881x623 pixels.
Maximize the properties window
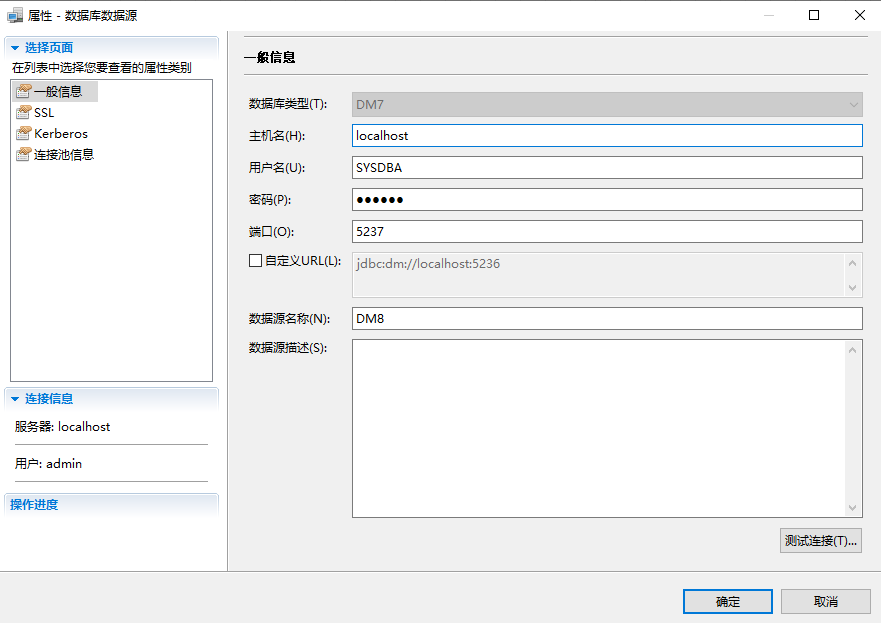coord(814,15)
